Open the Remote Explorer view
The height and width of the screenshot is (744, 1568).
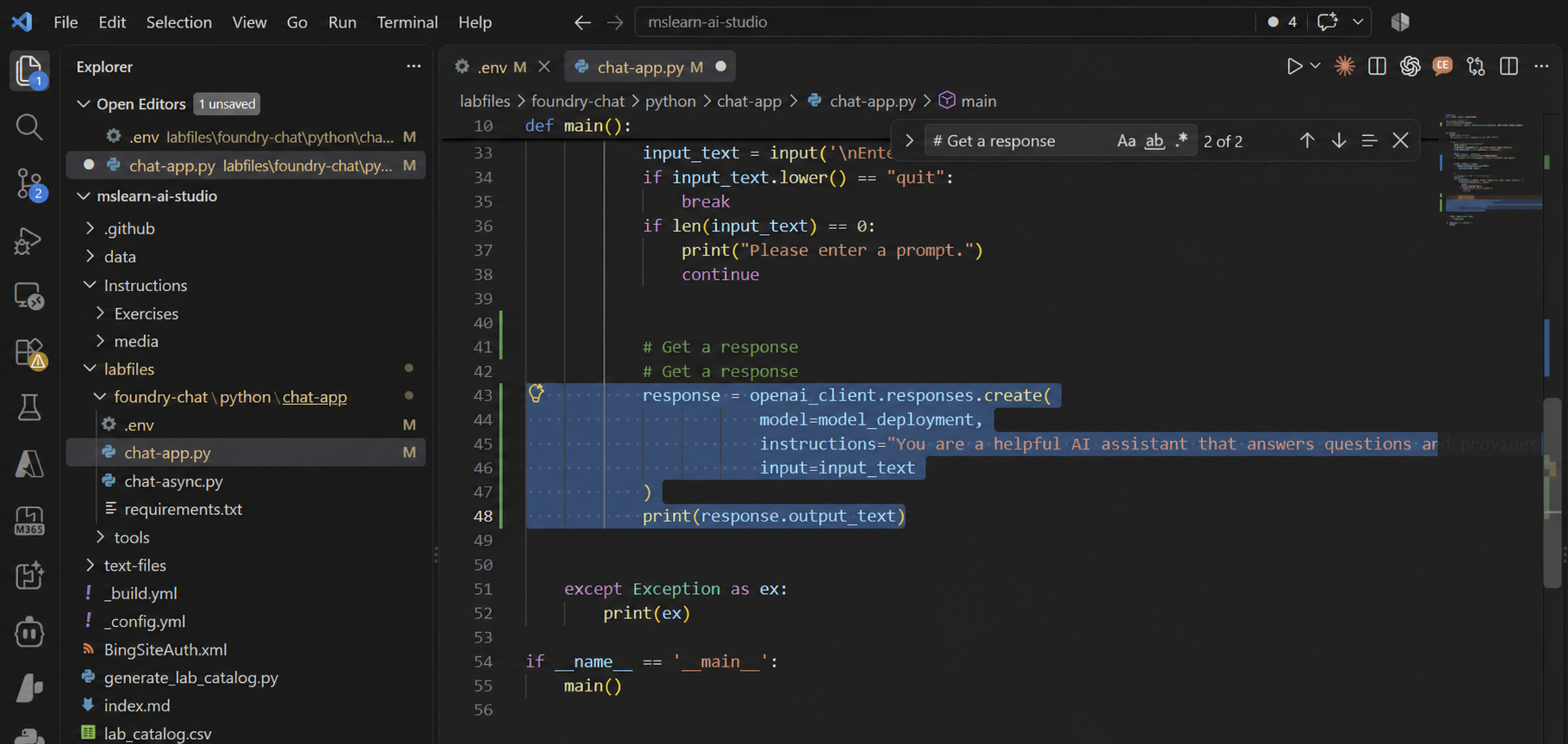[x=29, y=297]
